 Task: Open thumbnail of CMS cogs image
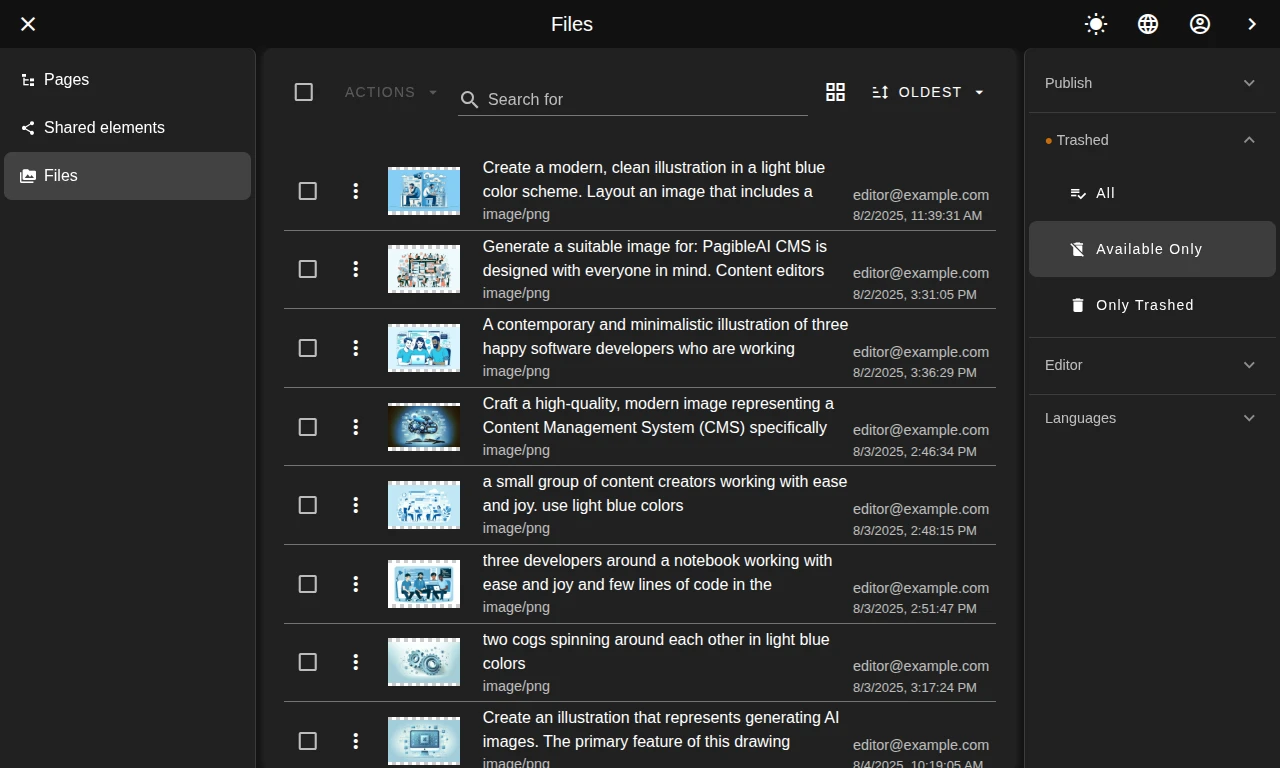[424, 427]
